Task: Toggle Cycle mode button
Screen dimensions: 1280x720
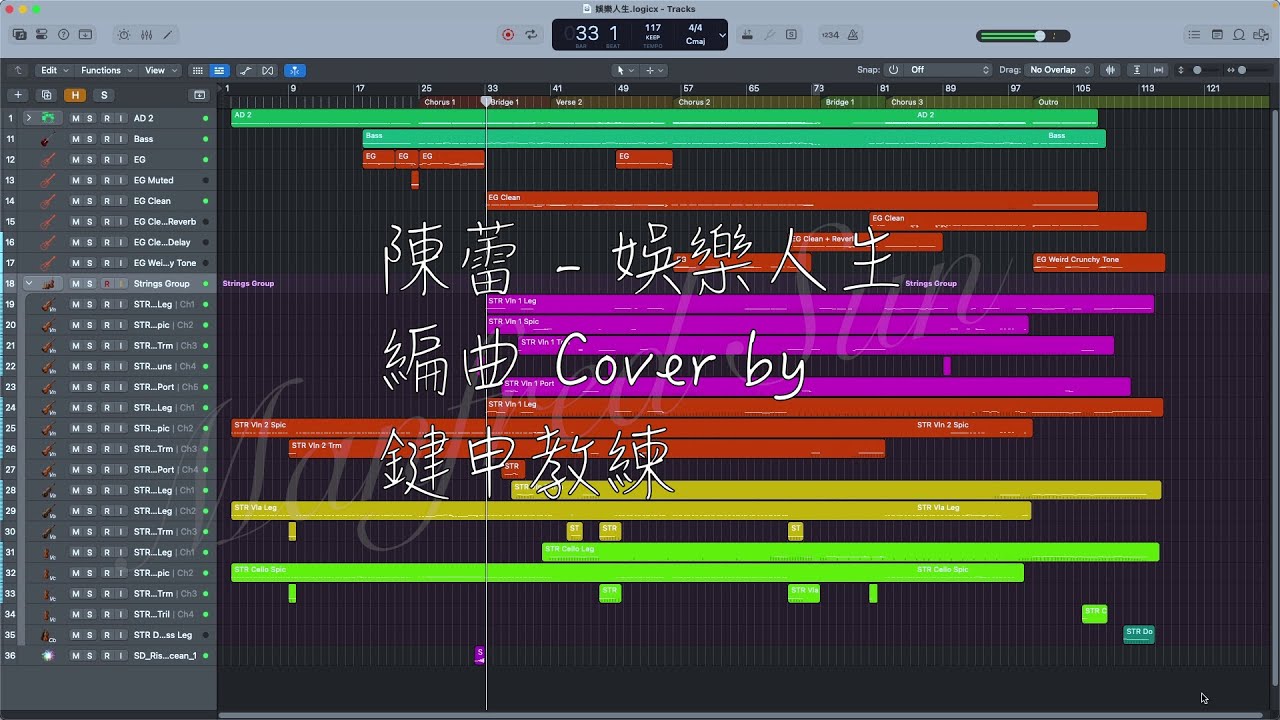Action: point(531,34)
